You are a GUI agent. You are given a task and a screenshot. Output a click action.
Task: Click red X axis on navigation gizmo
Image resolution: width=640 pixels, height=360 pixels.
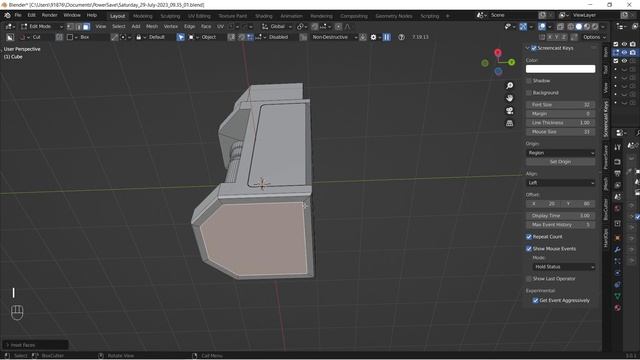[498, 53]
